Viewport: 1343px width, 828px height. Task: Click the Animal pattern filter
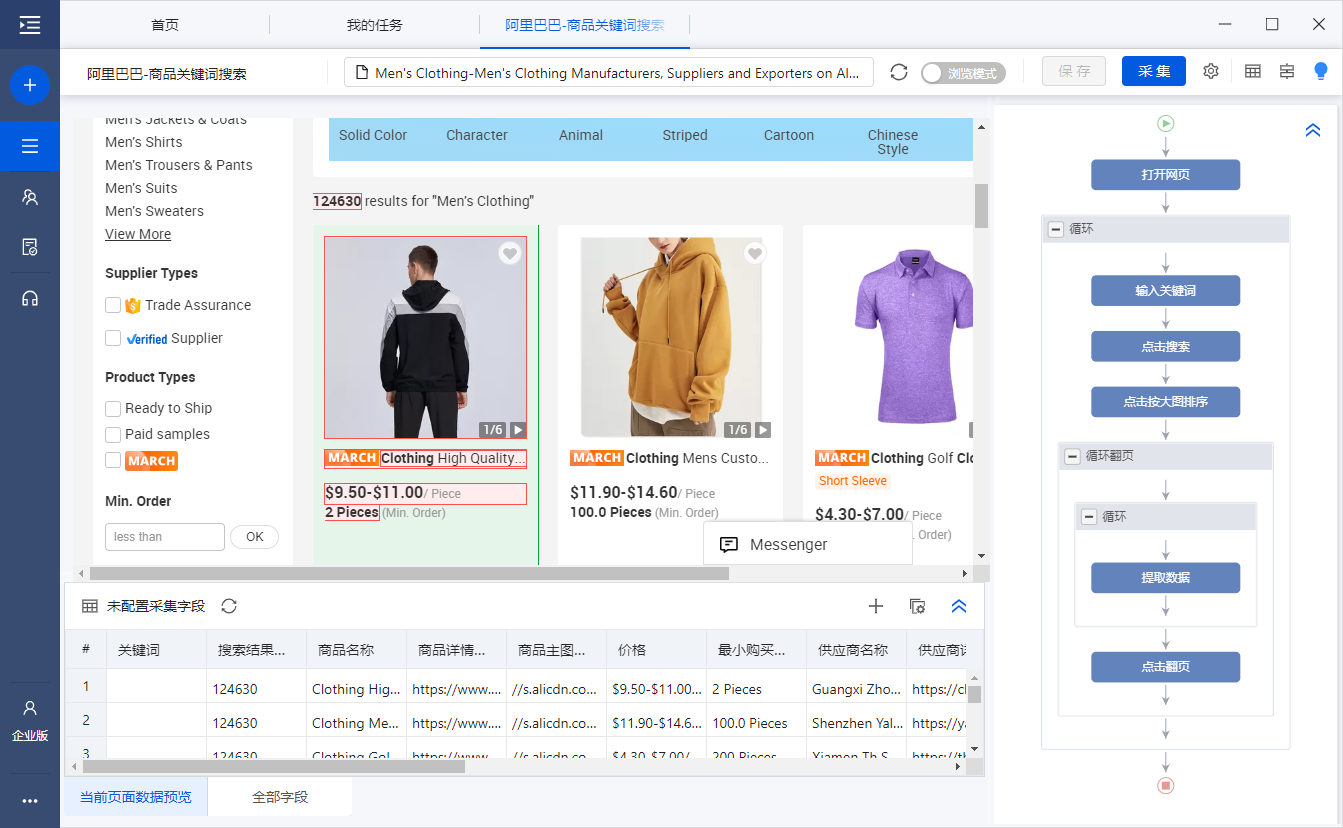[x=581, y=135]
